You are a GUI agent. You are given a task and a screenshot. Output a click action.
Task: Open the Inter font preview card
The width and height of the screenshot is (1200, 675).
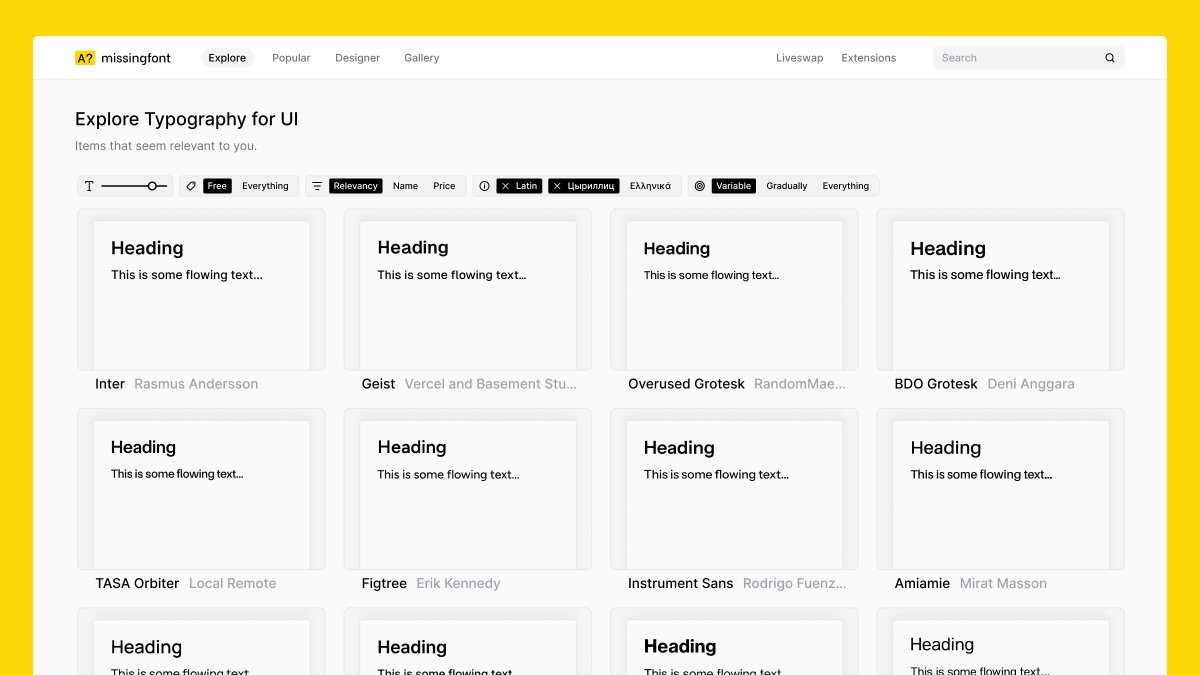tap(201, 289)
